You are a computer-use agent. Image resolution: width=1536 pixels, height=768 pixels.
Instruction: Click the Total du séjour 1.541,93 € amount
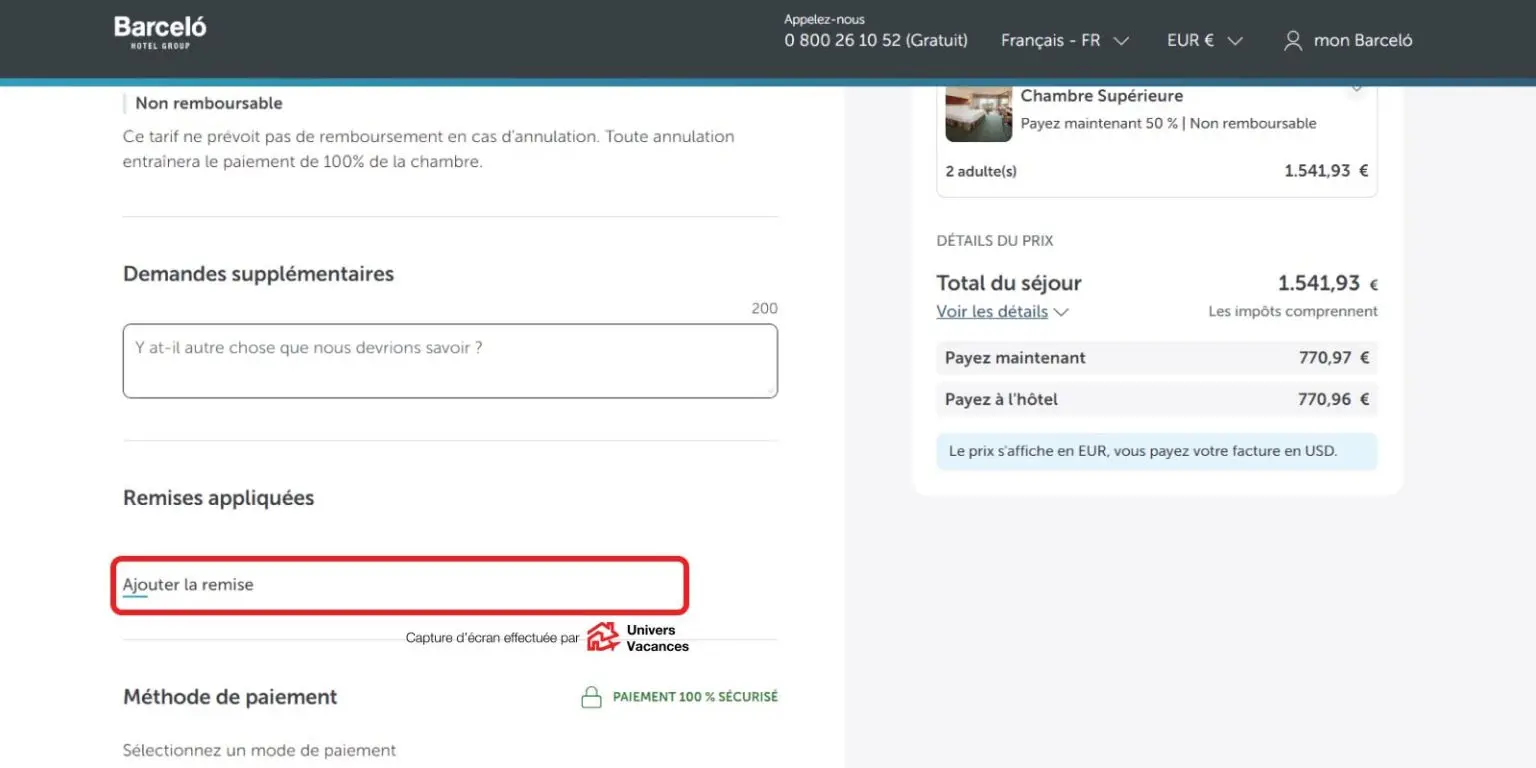click(x=1319, y=283)
